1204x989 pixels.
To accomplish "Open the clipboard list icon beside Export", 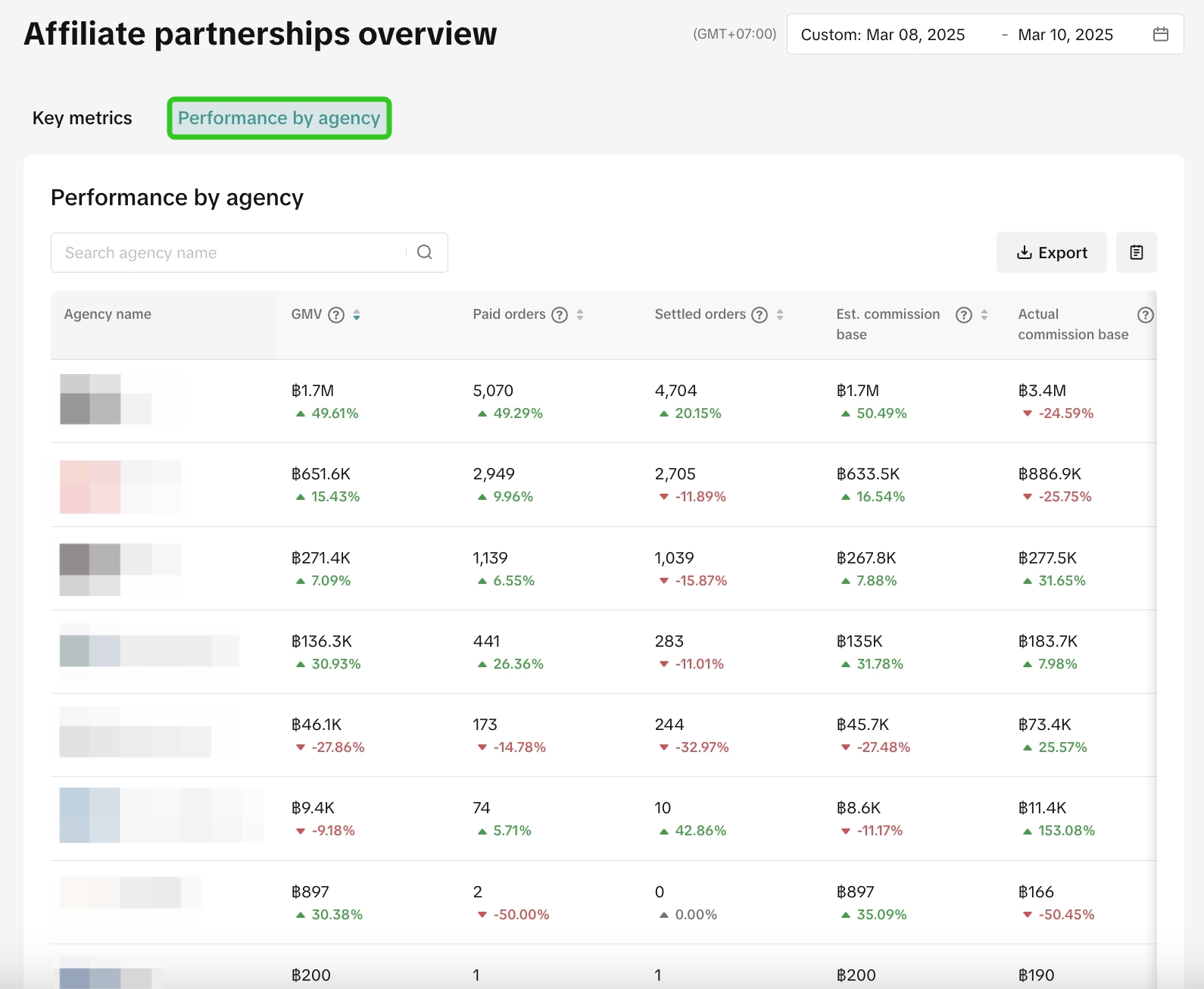I will 1136,252.
